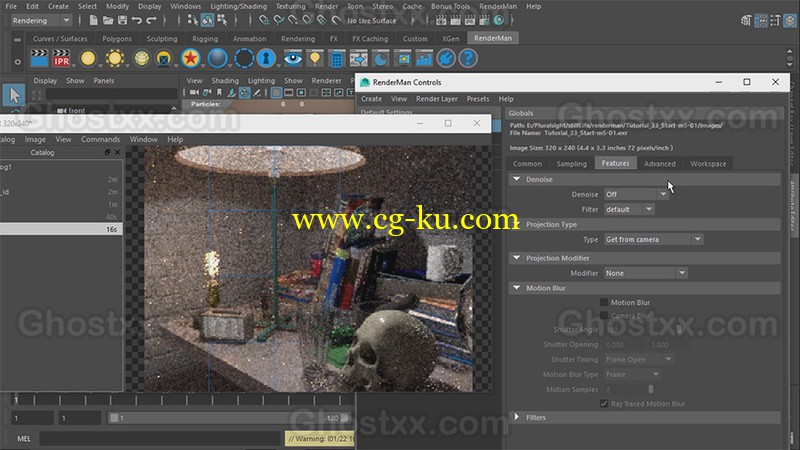
Task: Open the Denoise Off dropdown
Action: 636,194
